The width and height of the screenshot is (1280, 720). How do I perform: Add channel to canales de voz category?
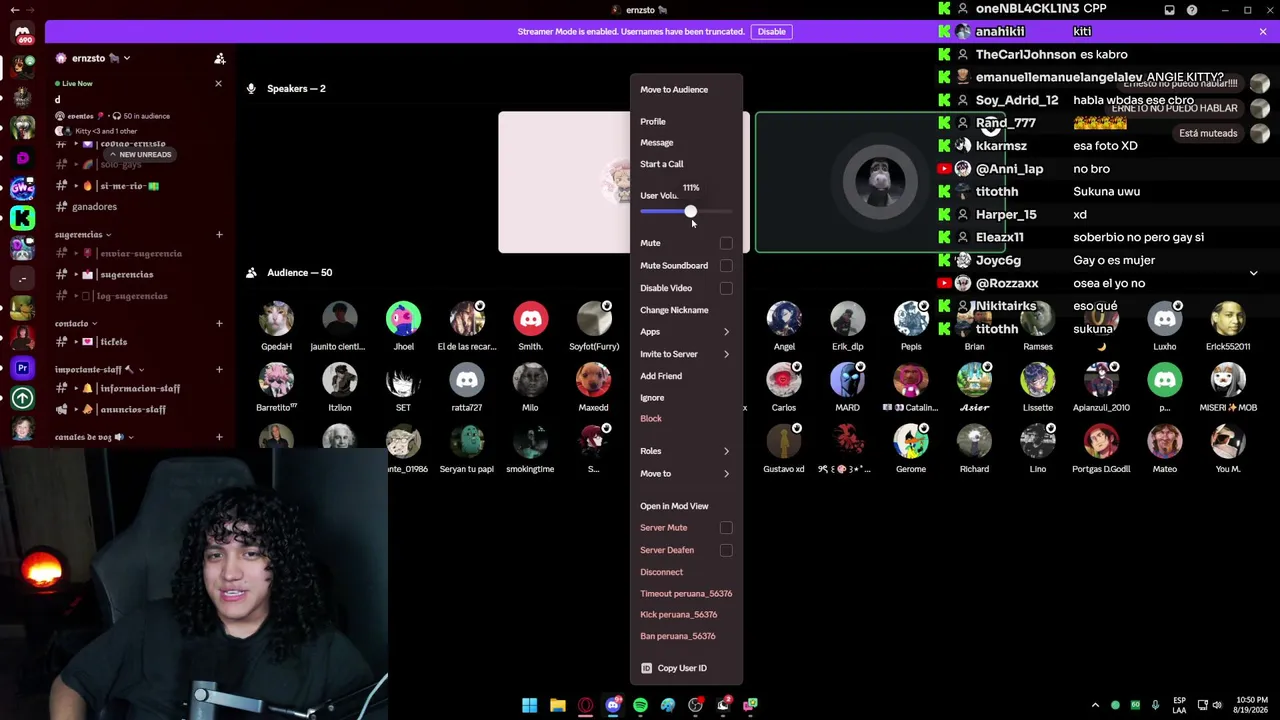click(219, 437)
